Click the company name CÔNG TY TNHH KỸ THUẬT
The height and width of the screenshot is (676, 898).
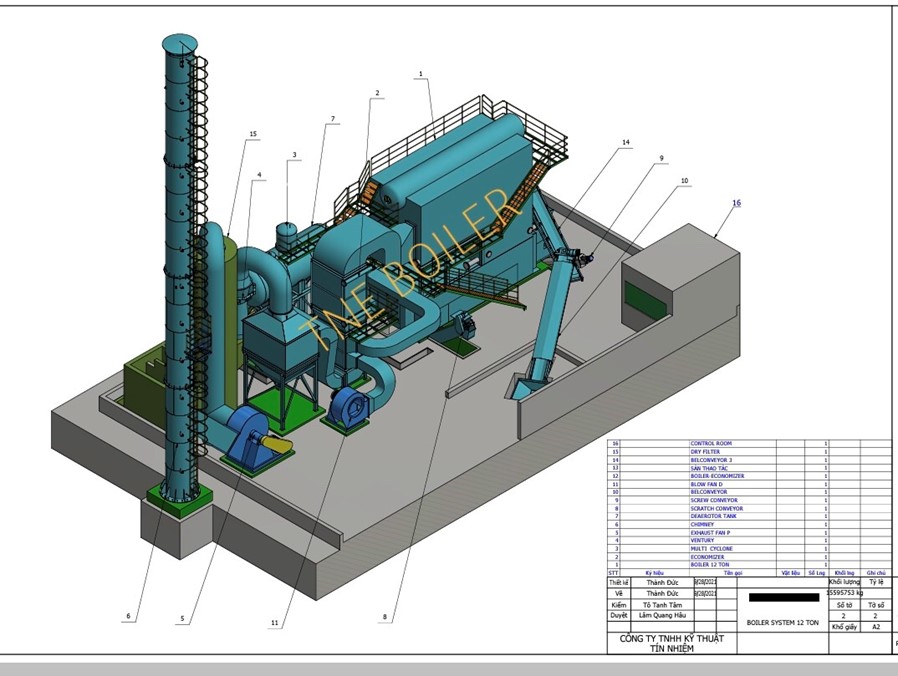click(x=671, y=638)
